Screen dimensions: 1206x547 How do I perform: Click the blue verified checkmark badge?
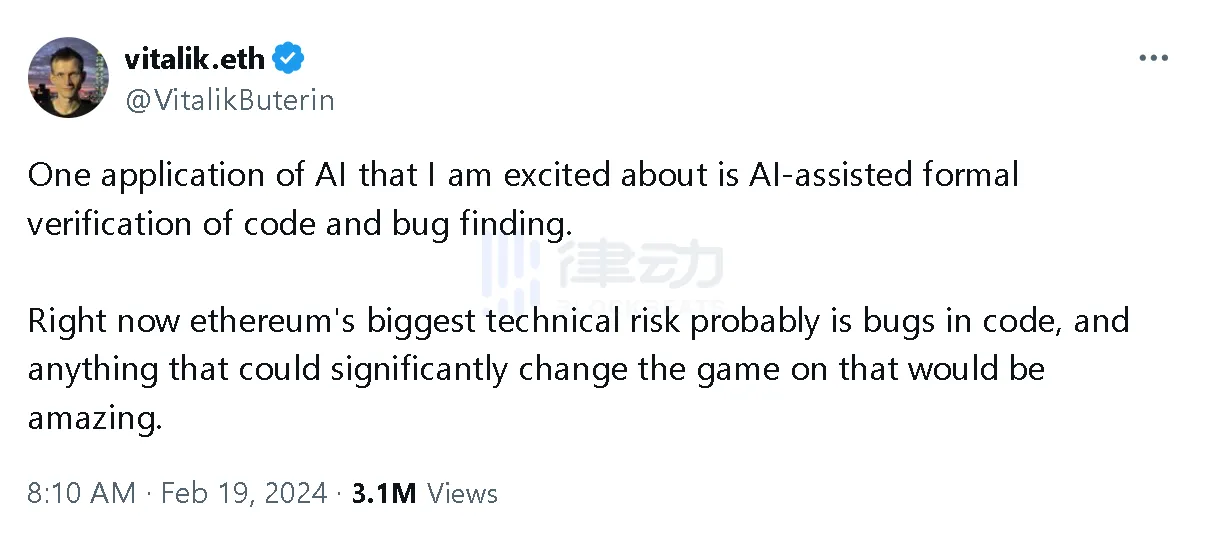(x=289, y=59)
